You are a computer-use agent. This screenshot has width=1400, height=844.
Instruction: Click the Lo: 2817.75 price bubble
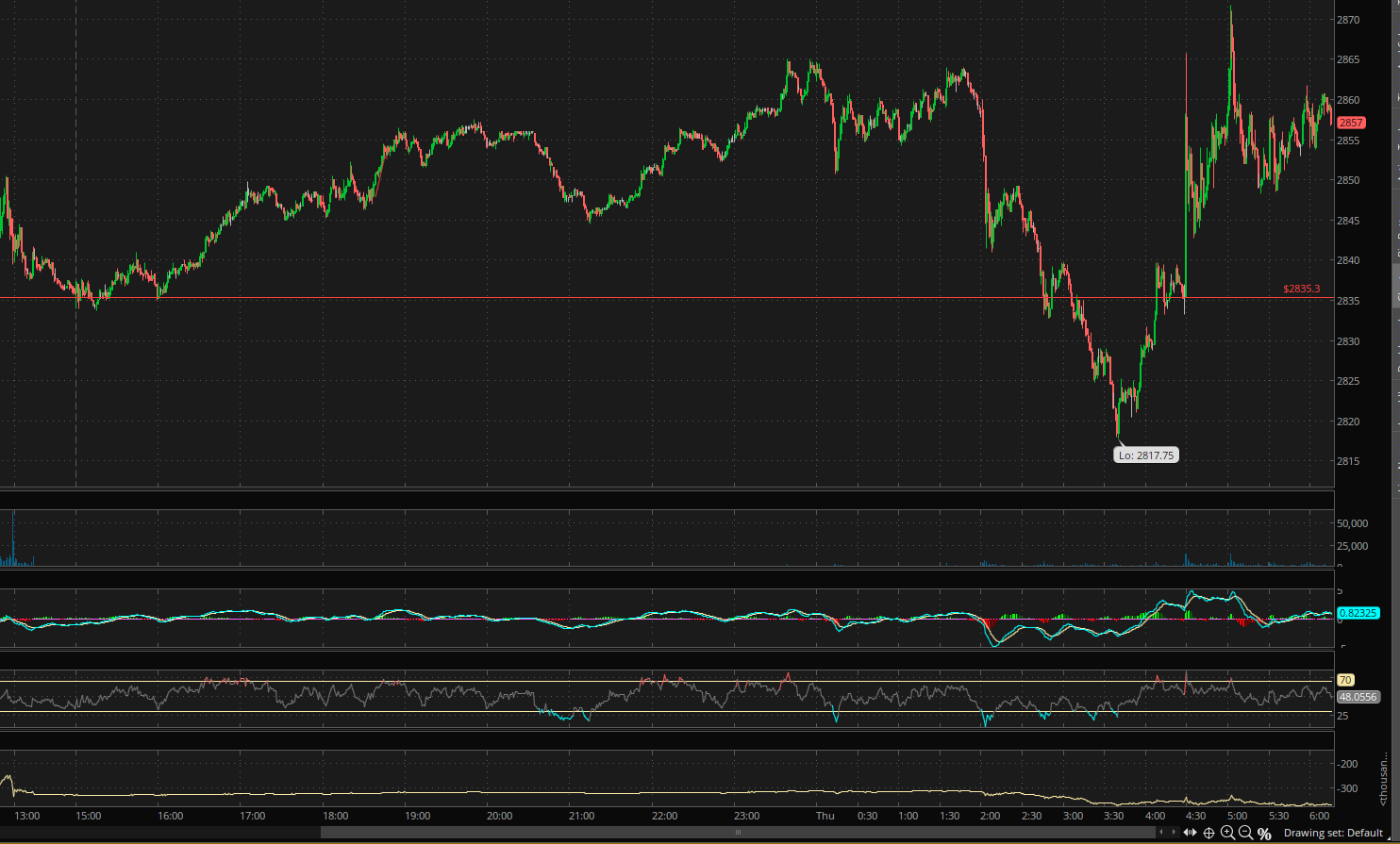(x=1147, y=455)
